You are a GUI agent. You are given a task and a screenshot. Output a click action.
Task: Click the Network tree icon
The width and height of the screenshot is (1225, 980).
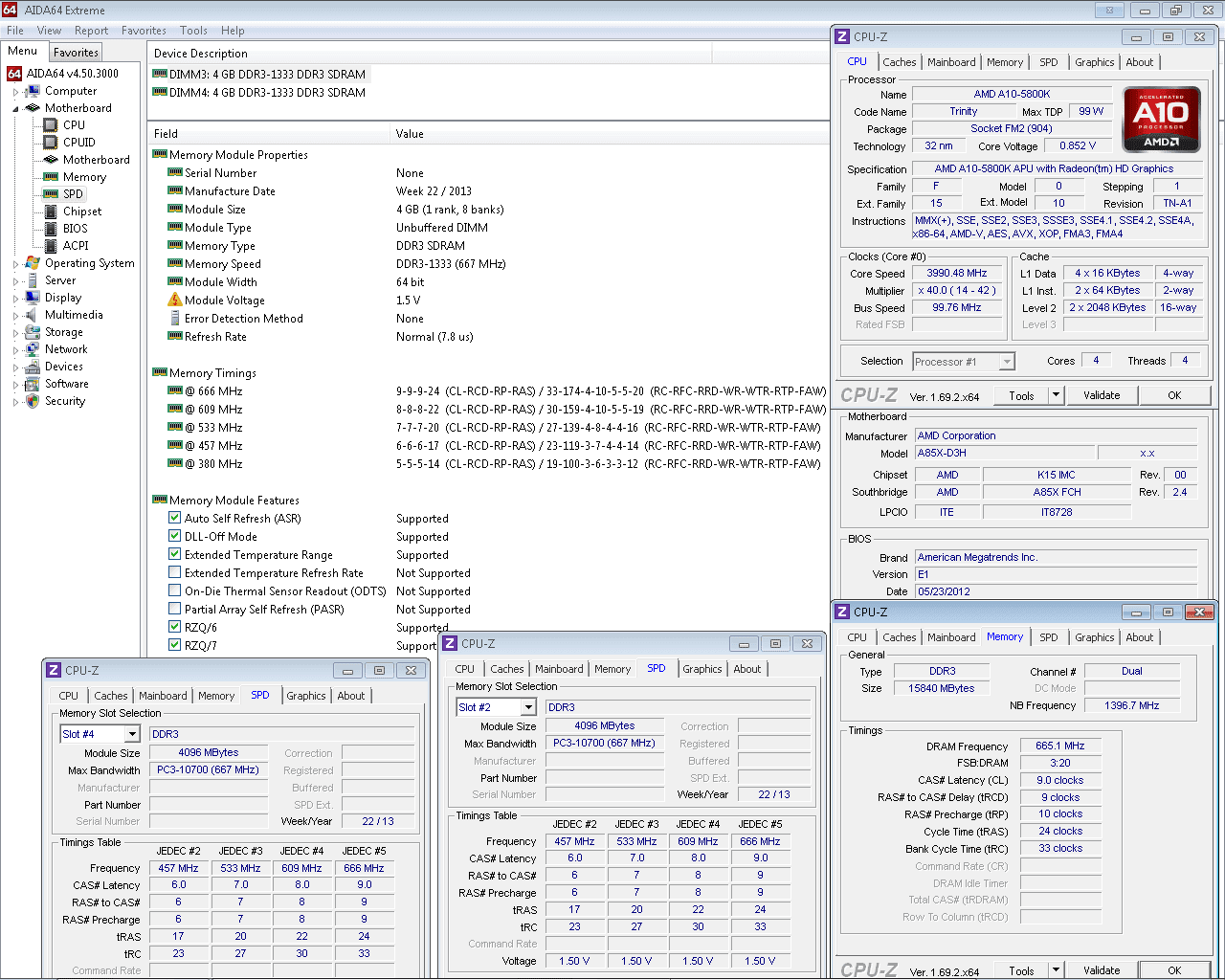tap(33, 349)
